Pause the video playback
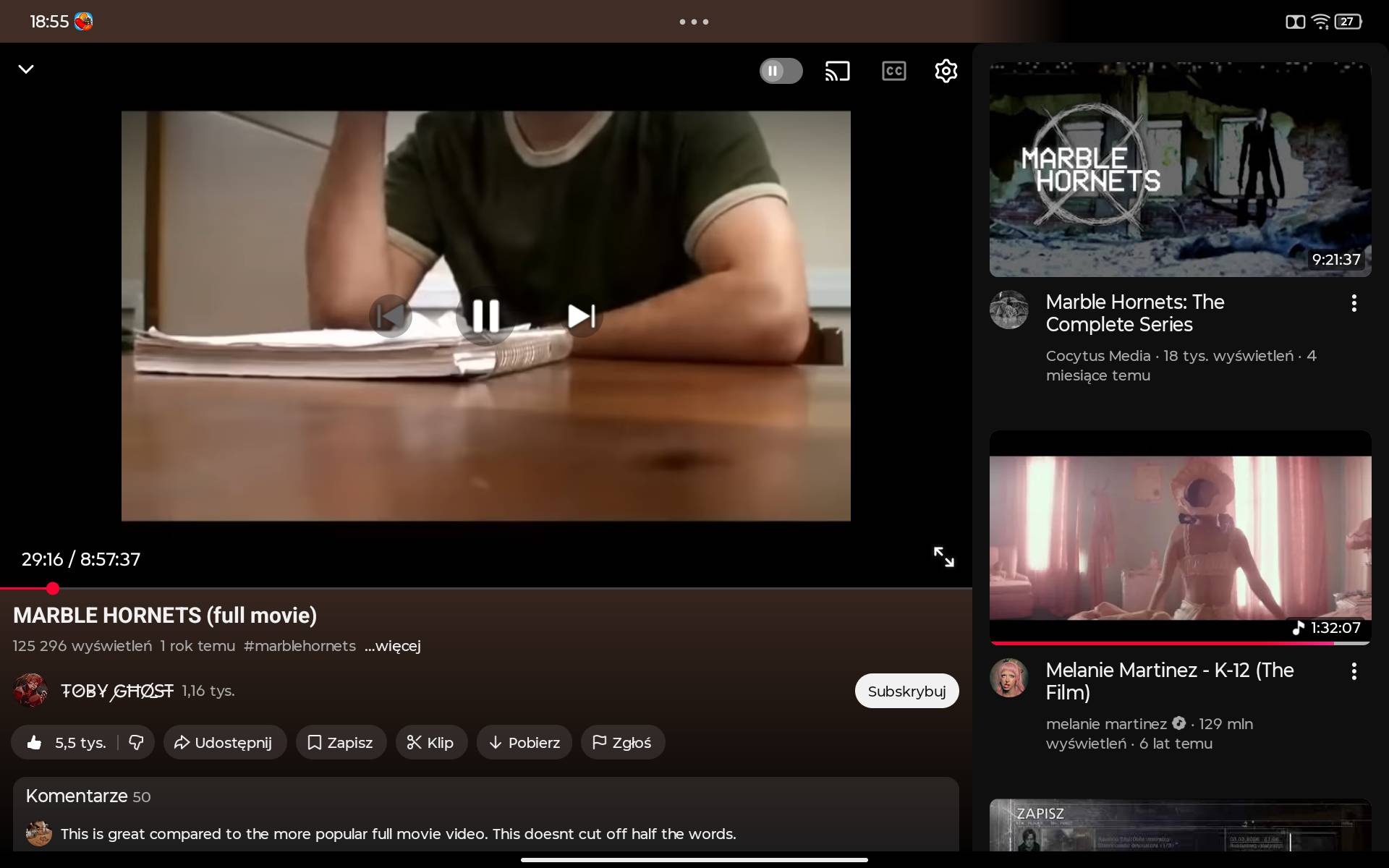The height and width of the screenshot is (868, 1389). 485,316
